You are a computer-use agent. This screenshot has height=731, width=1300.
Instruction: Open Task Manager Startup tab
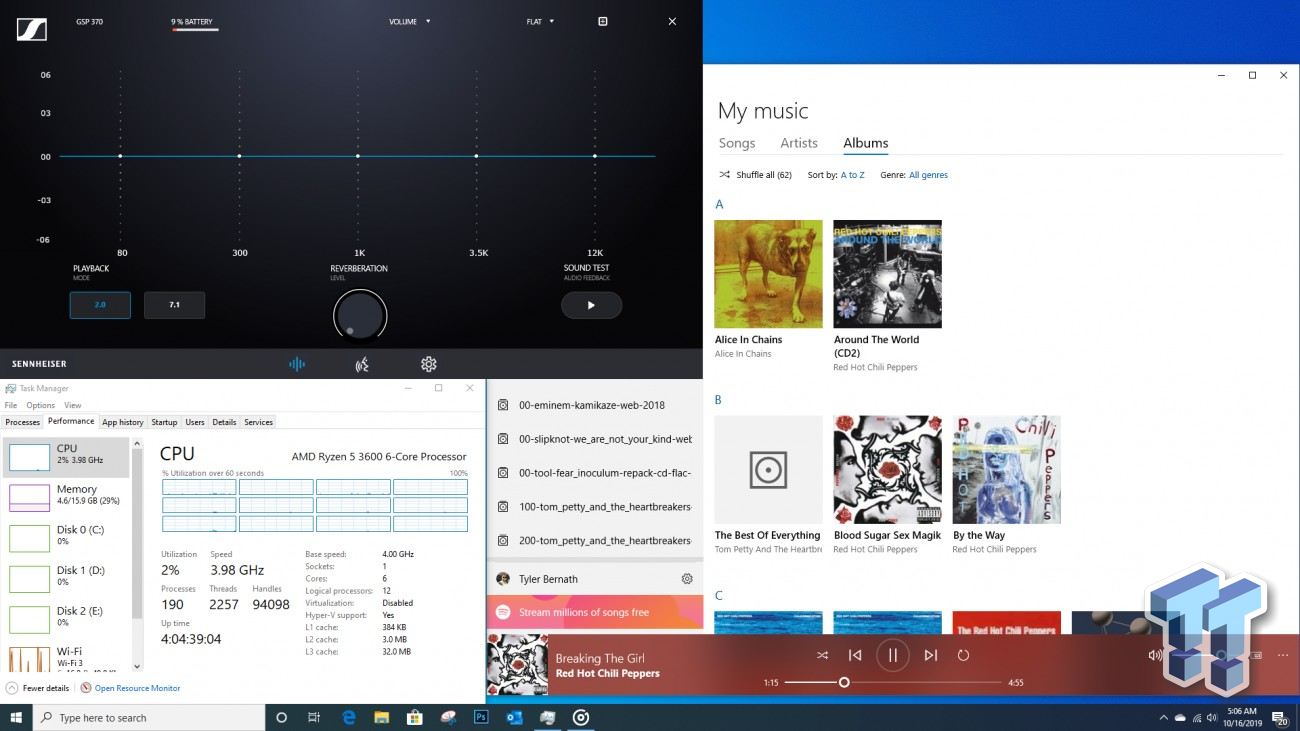click(x=164, y=422)
